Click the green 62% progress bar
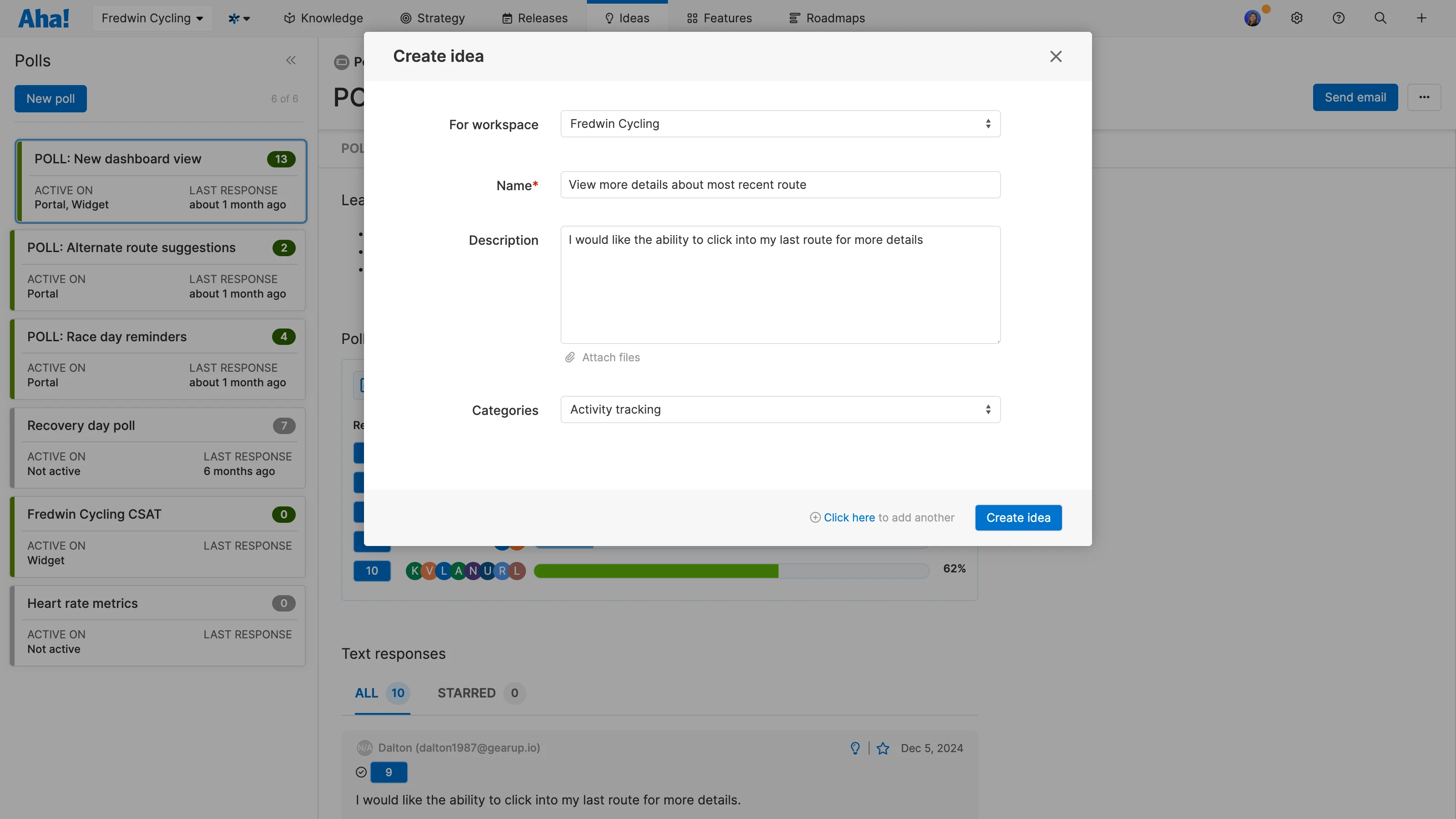Screen dimensions: 1456x819 point(656,571)
